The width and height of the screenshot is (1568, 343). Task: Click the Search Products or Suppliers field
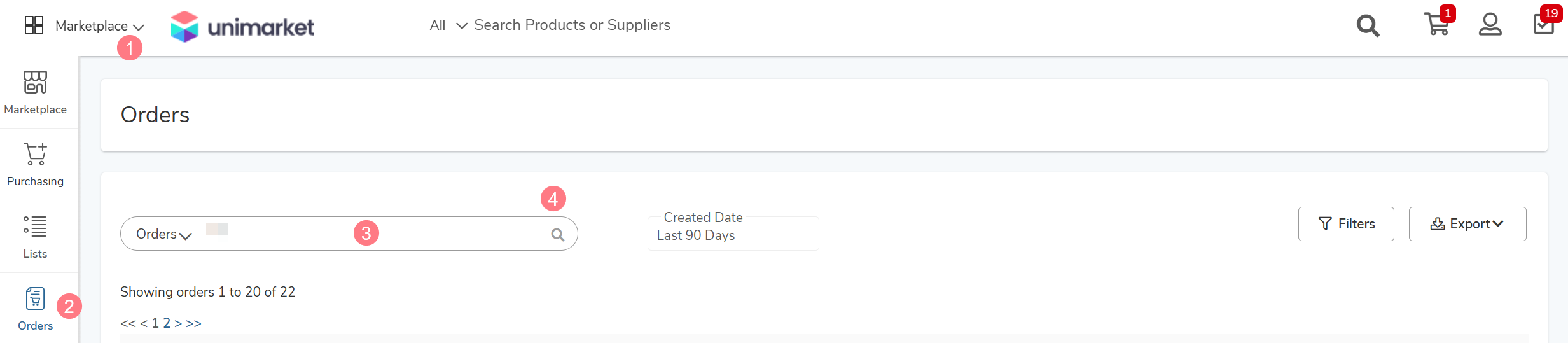pos(572,25)
